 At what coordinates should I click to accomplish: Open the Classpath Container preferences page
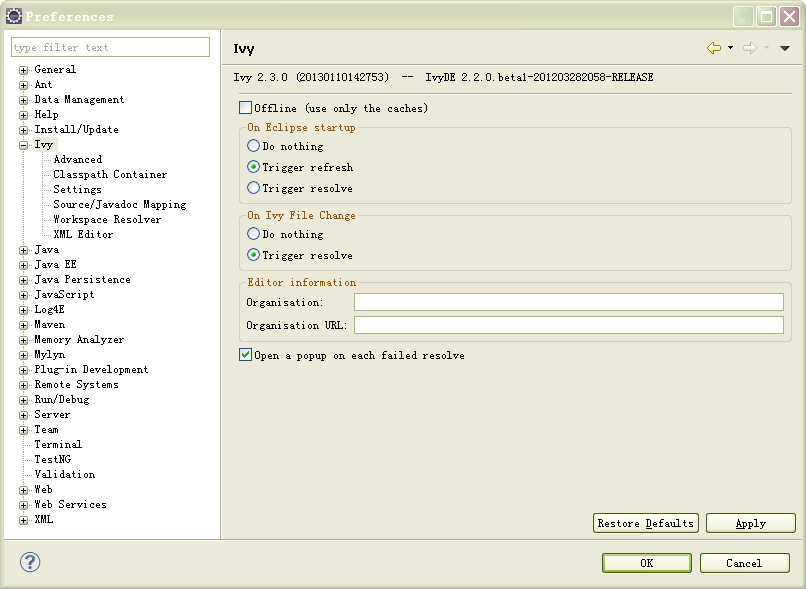tap(110, 174)
